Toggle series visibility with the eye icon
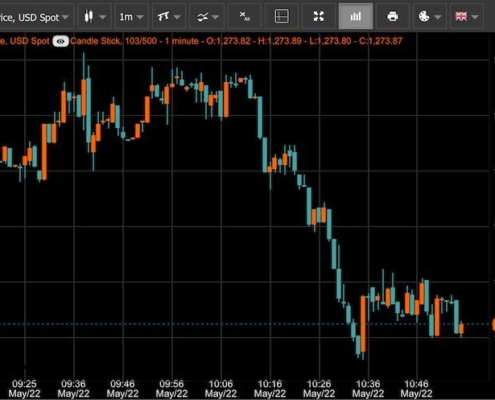Screen dimensions: 495x400 click(60, 41)
